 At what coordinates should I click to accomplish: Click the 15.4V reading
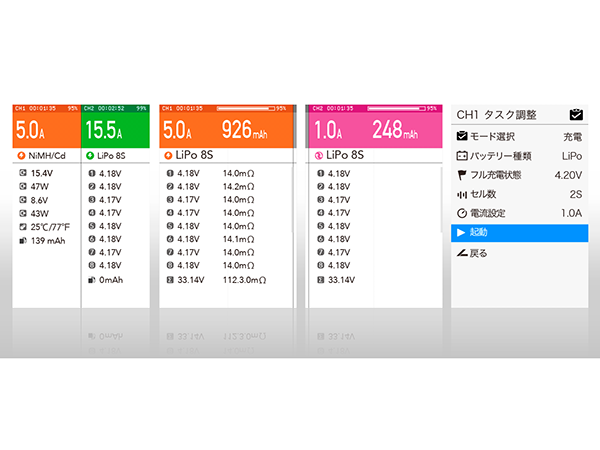point(42,173)
